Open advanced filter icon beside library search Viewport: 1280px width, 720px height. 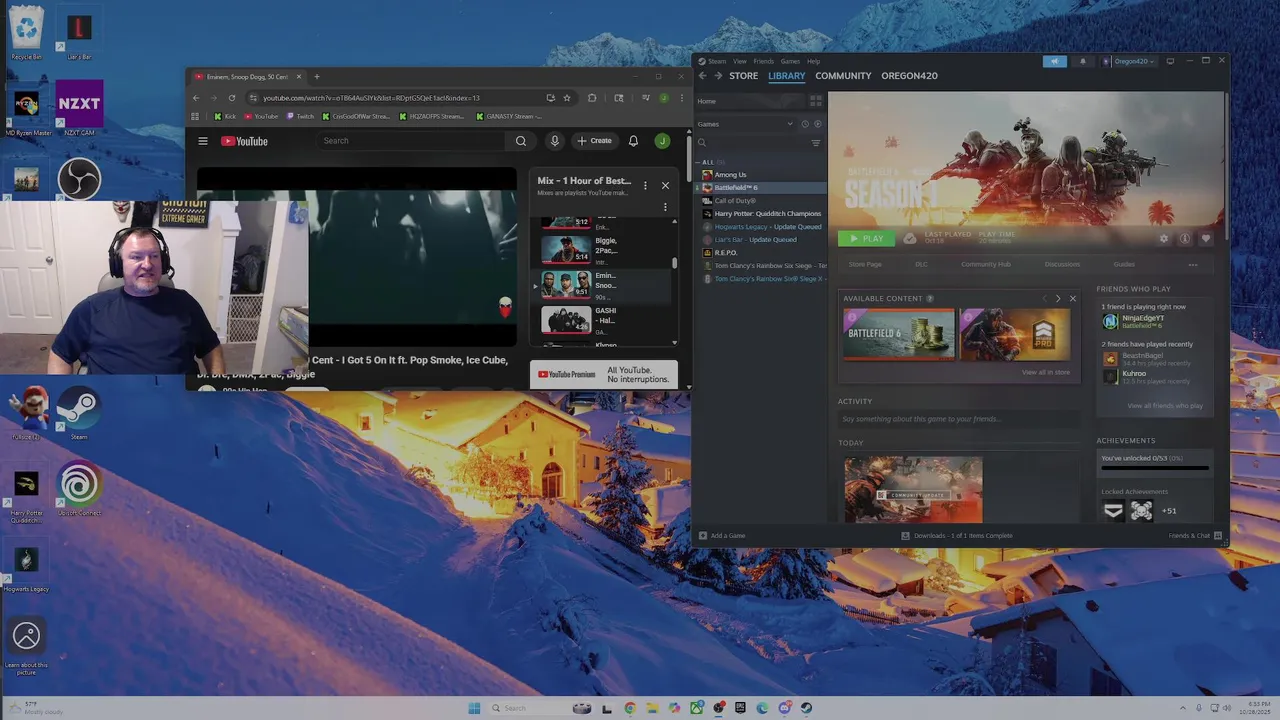point(815,143)
